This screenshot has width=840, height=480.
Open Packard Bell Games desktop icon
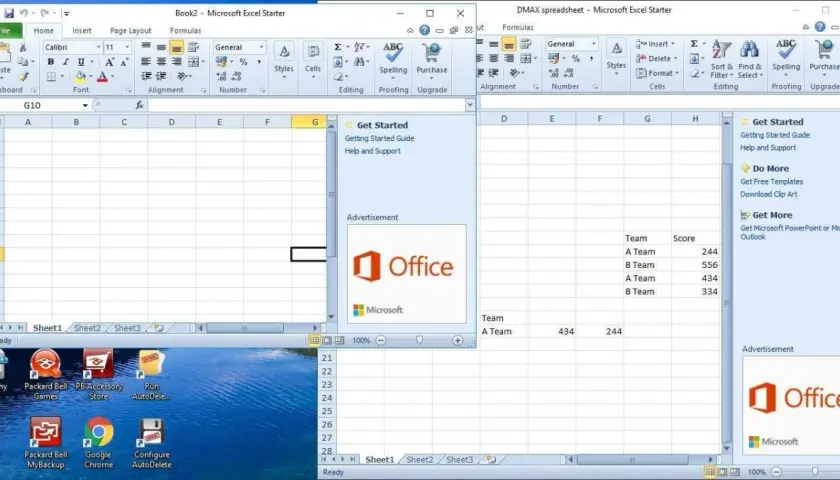pos(46,374)
